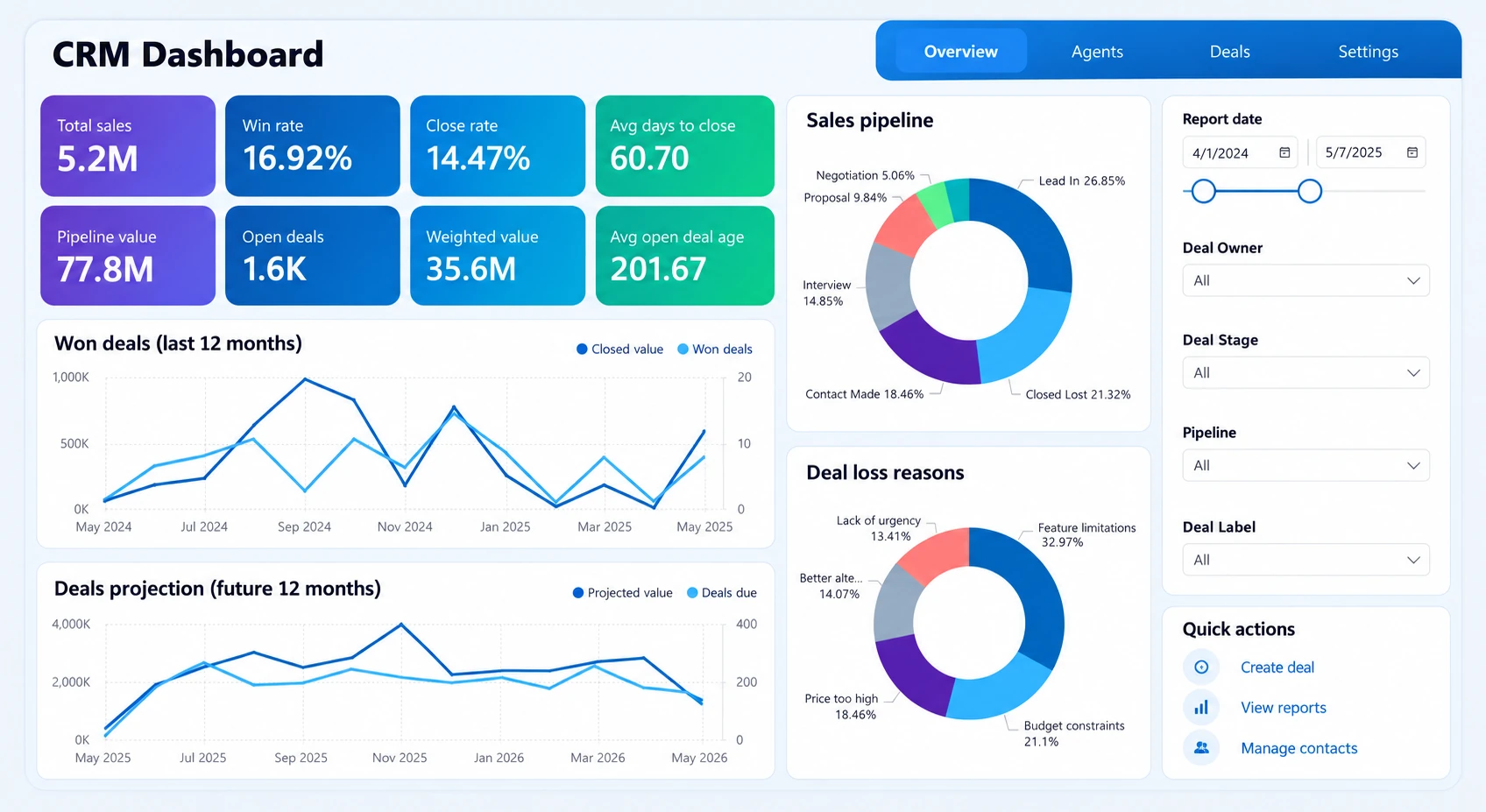Click the Budget constraints 21.1% label
Viewport: 1486px width, 812px height.
(1074, 734)
